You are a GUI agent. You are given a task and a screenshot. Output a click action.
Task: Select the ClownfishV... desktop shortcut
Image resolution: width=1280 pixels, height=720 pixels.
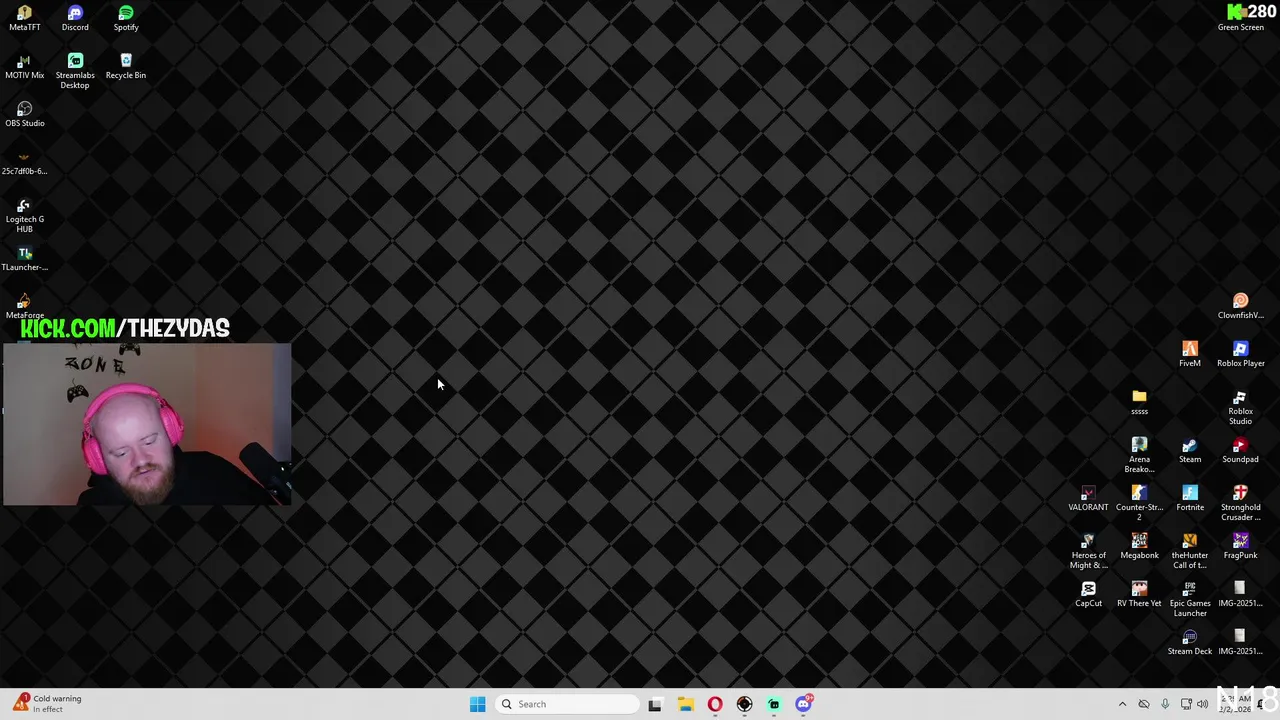1241,306
